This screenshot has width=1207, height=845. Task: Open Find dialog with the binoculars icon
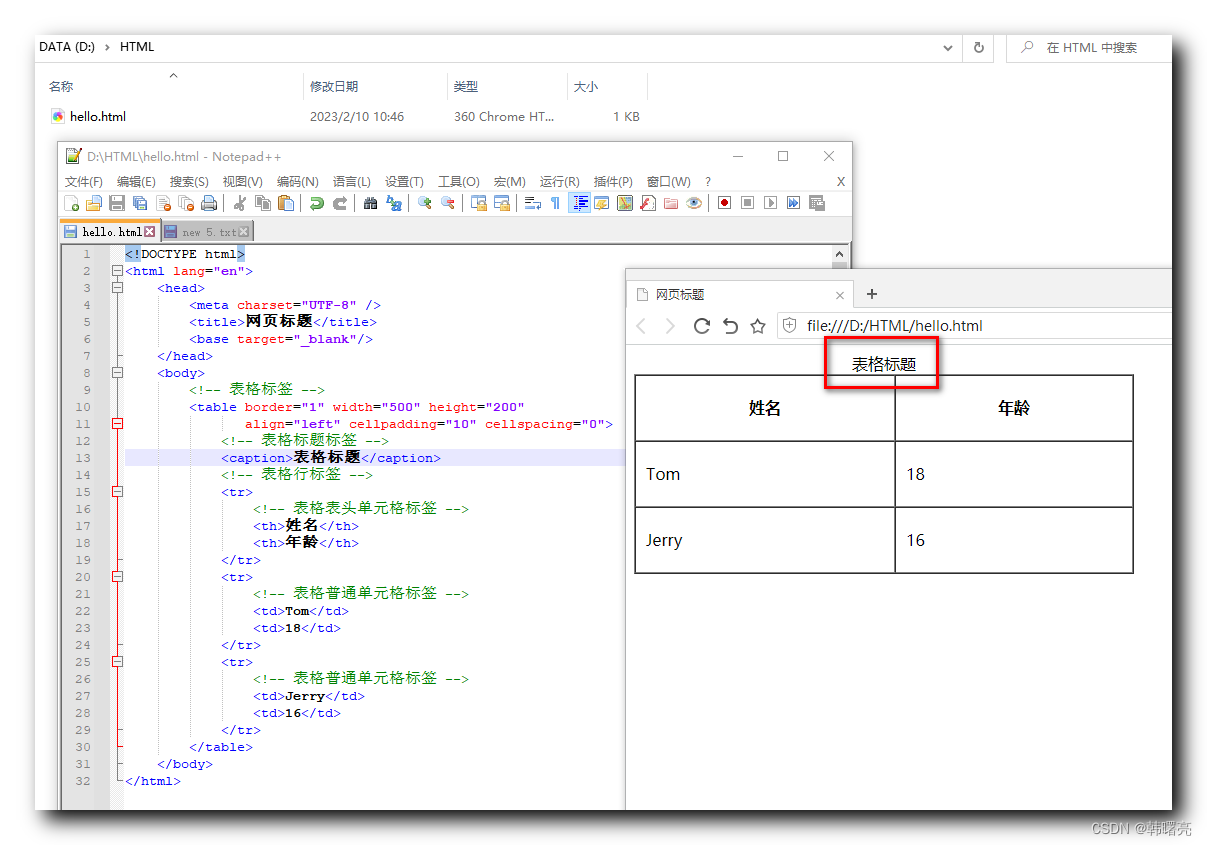370,202
